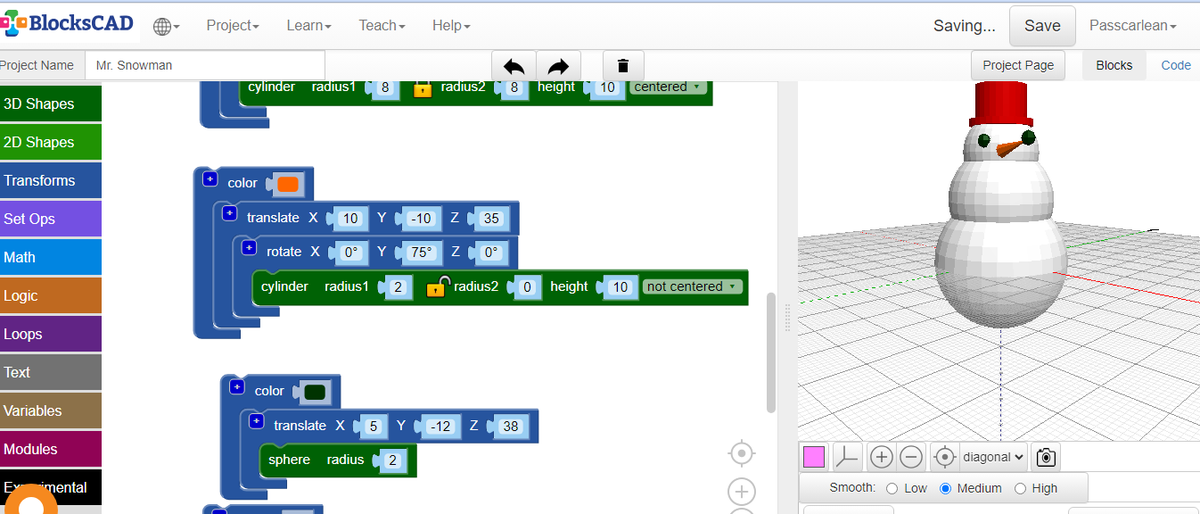Edit cone height value 10
Image resolution: width=1200 pixels, height=514 pixels.
click(x=620, y=288)
